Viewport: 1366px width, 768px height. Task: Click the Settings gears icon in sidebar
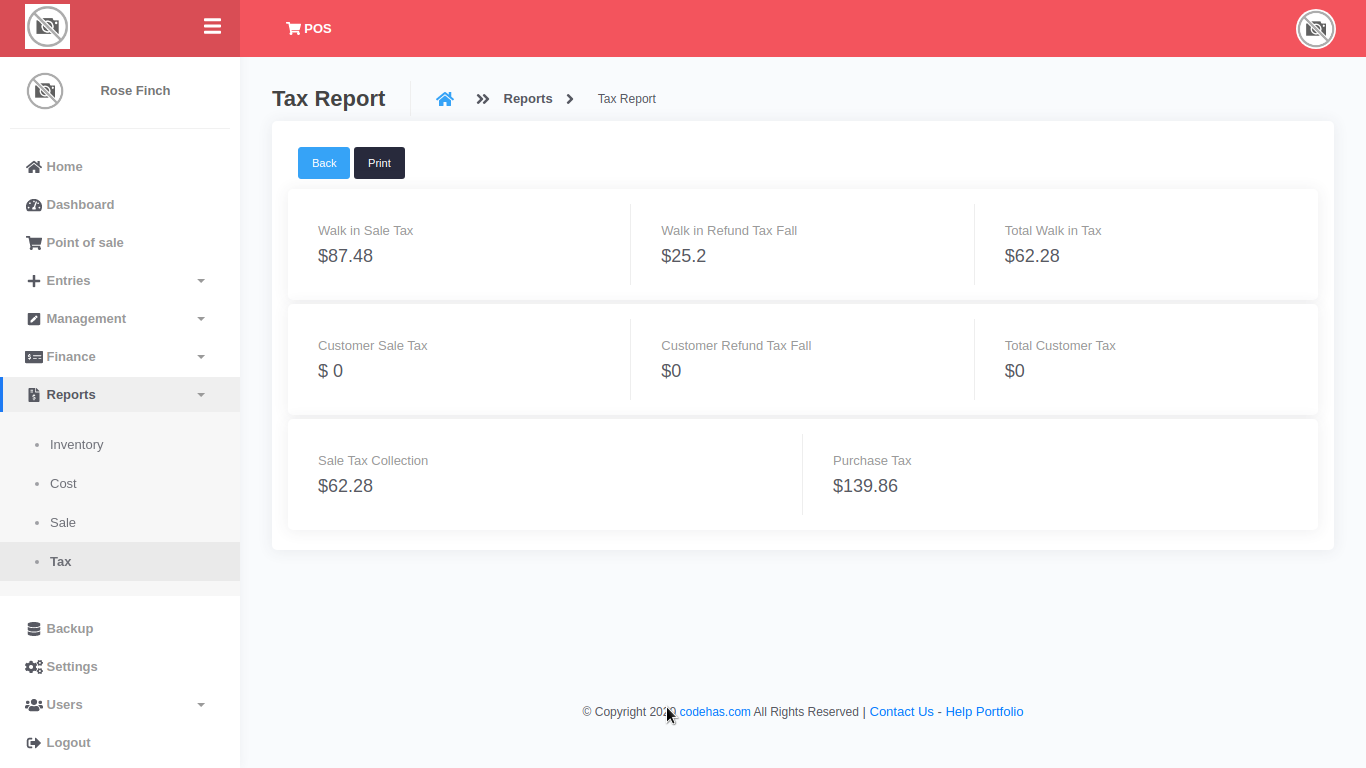[x=34, y=666]
